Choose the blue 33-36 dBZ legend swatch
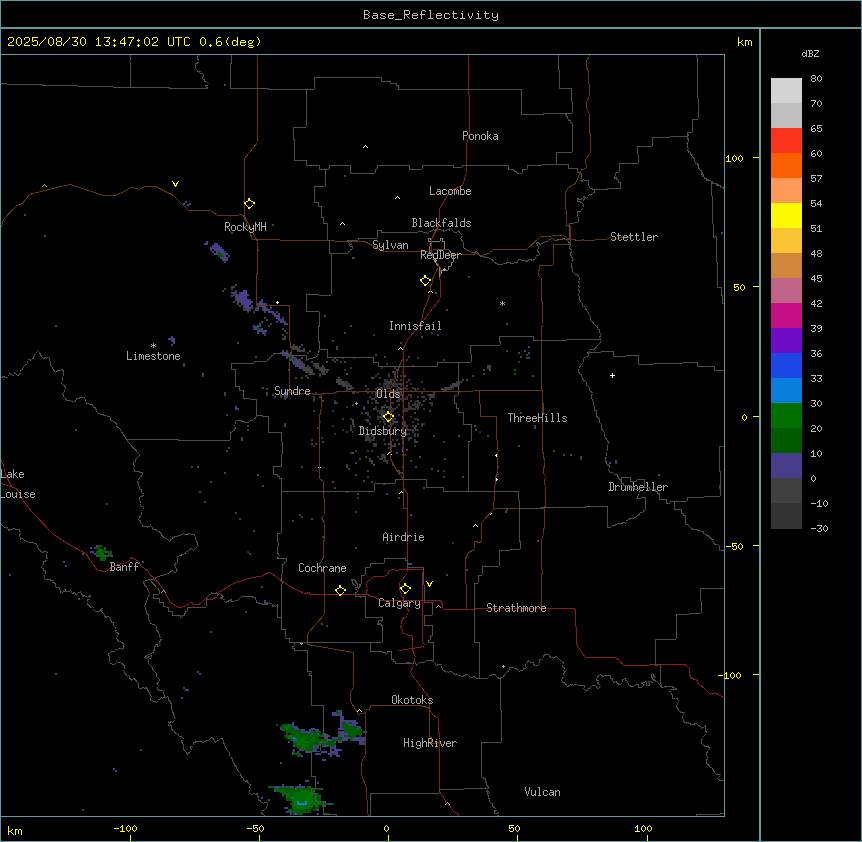Viewport: 862px width, 842px height. point(786,365)
